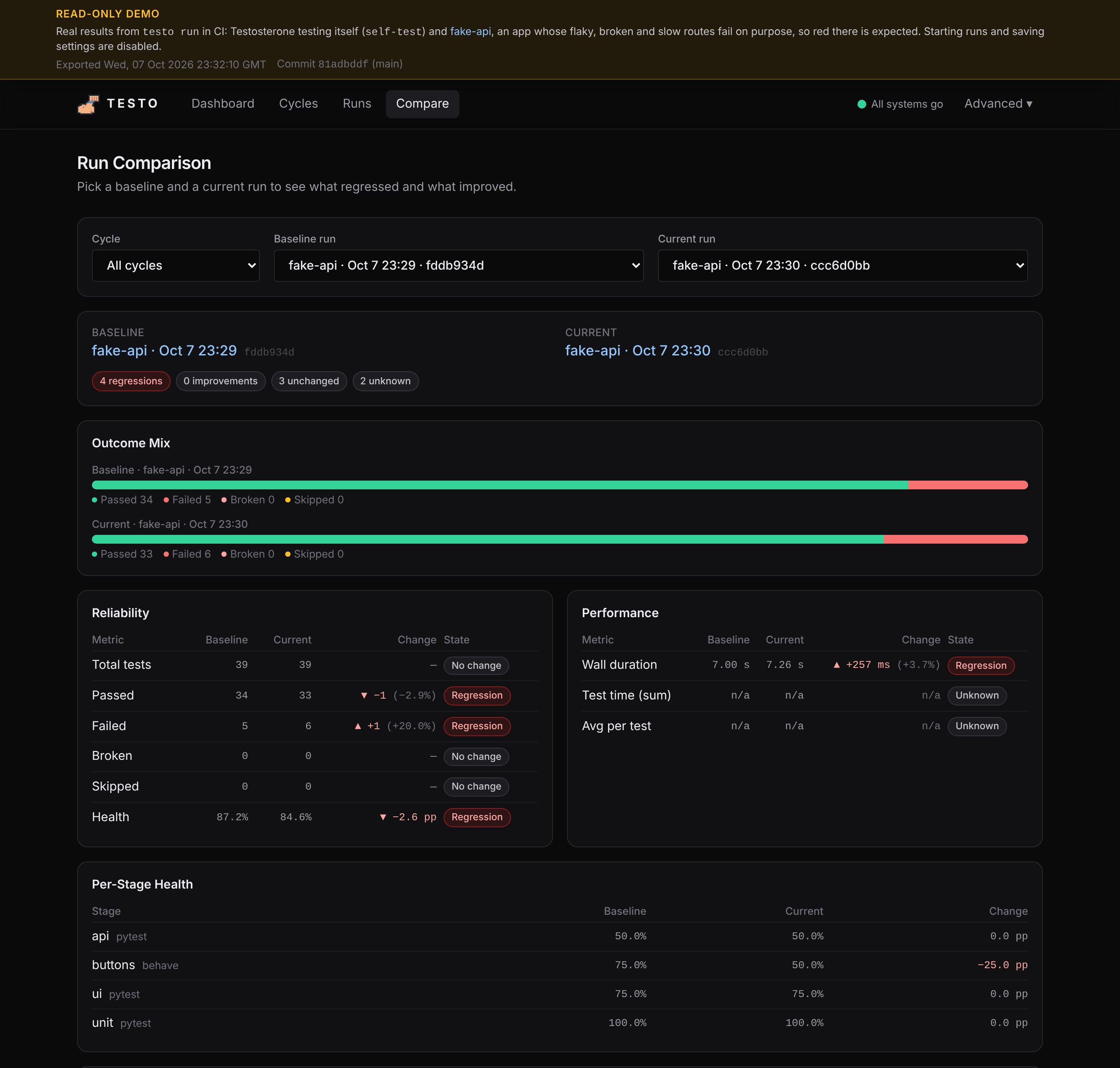This screenshot has width=1120, height=1068.
Task: Click the 'ui pytest' stage row
Action: [560, 994]
